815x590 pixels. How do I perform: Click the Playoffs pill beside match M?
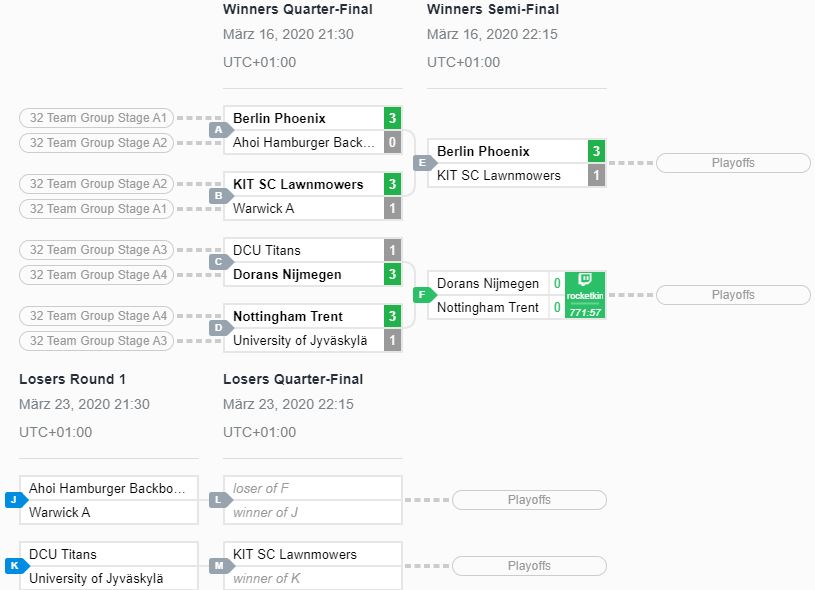(529, 566)
